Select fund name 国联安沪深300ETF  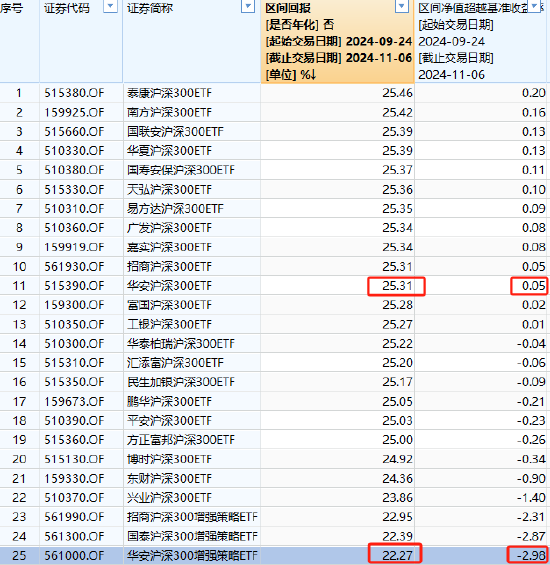click(x=175, y=132)
